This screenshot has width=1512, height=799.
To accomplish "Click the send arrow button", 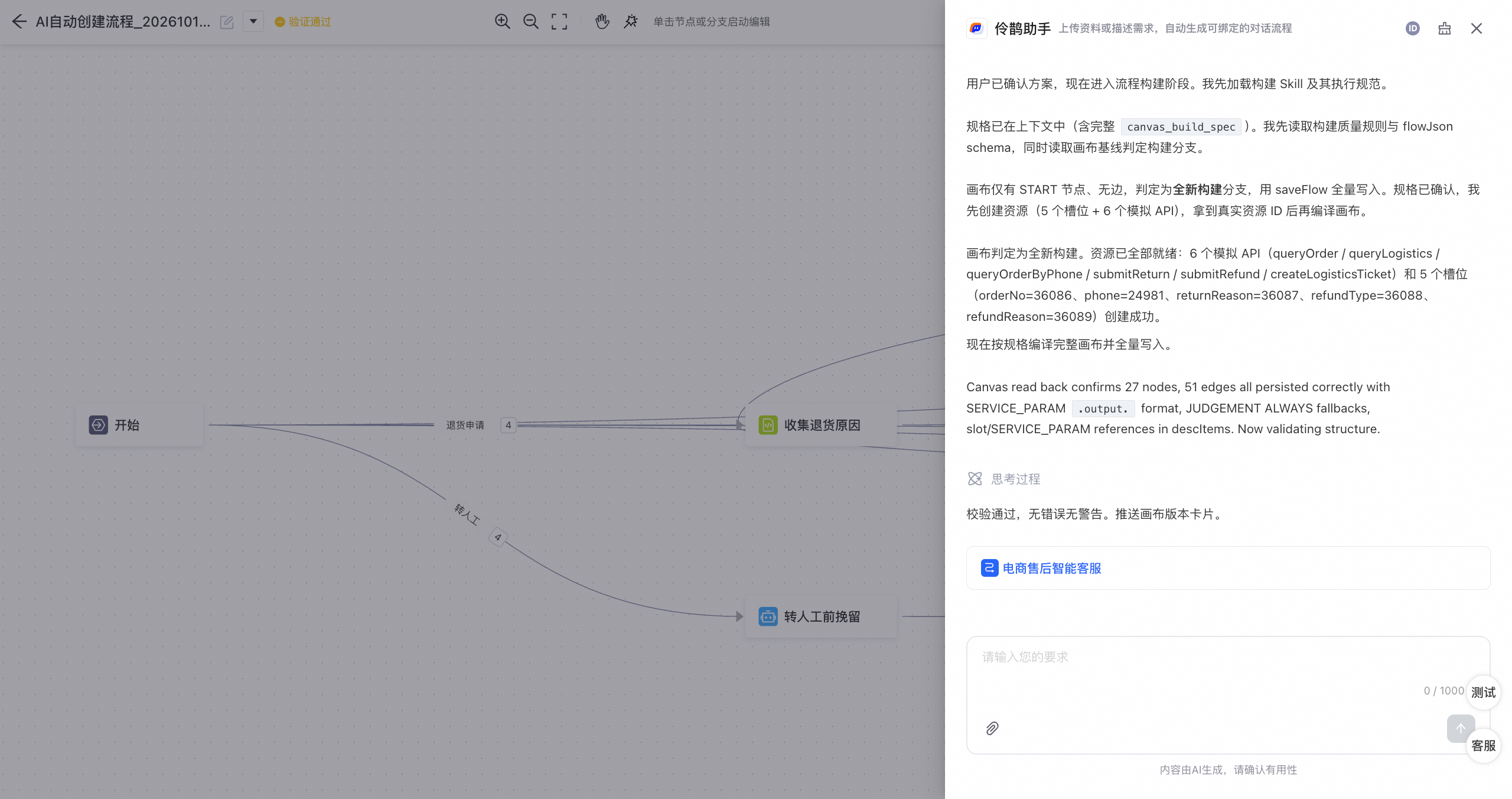I will click(1461, 729).
